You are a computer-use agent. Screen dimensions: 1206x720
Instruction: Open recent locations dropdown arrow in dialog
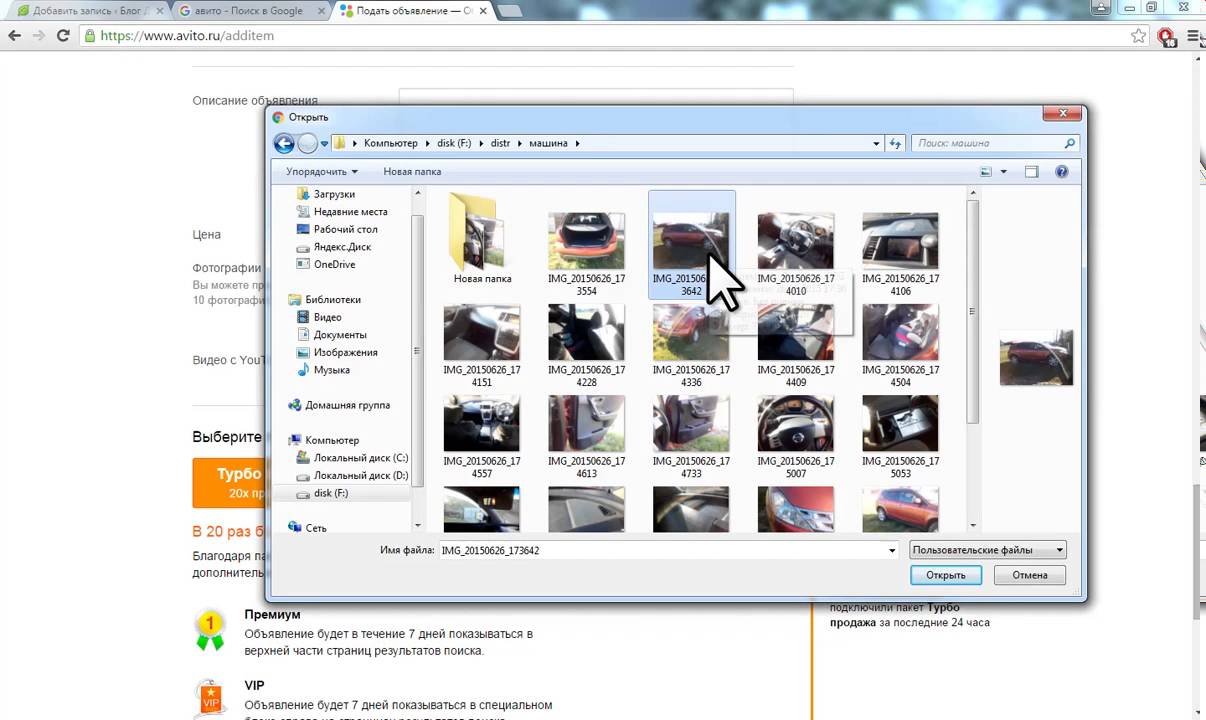tap(324, 144)
